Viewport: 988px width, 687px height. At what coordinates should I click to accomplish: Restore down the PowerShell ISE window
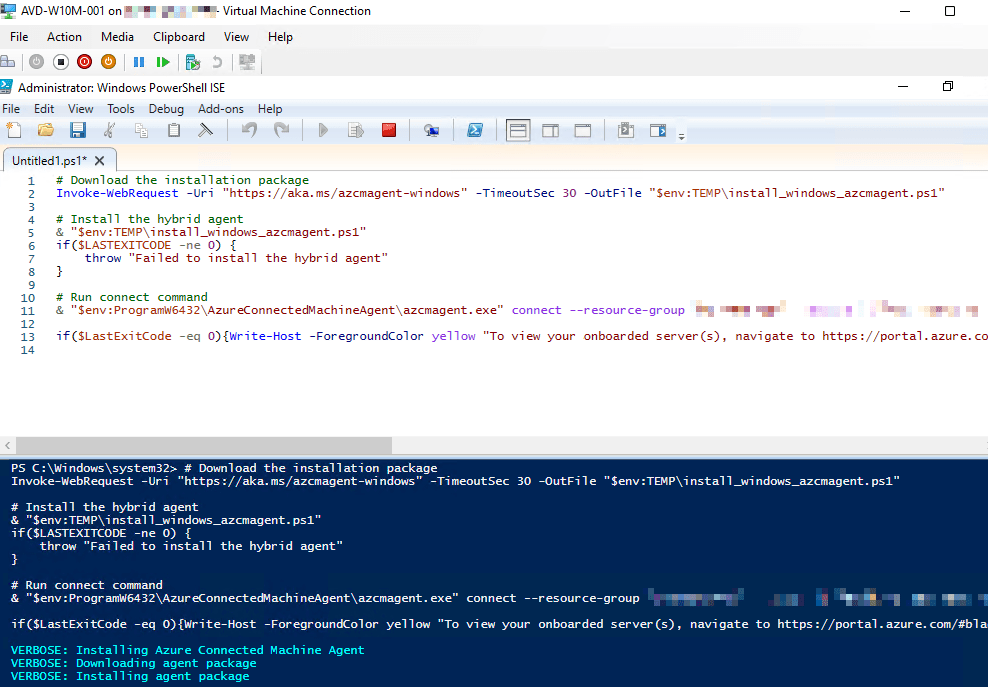pos(948,86)
